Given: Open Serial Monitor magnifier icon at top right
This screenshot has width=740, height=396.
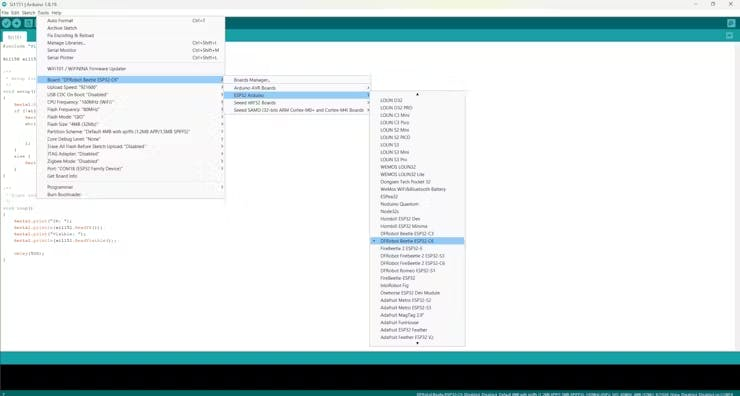Looking at the screenshot, I should pyautogui.click(x=731, y=24).
